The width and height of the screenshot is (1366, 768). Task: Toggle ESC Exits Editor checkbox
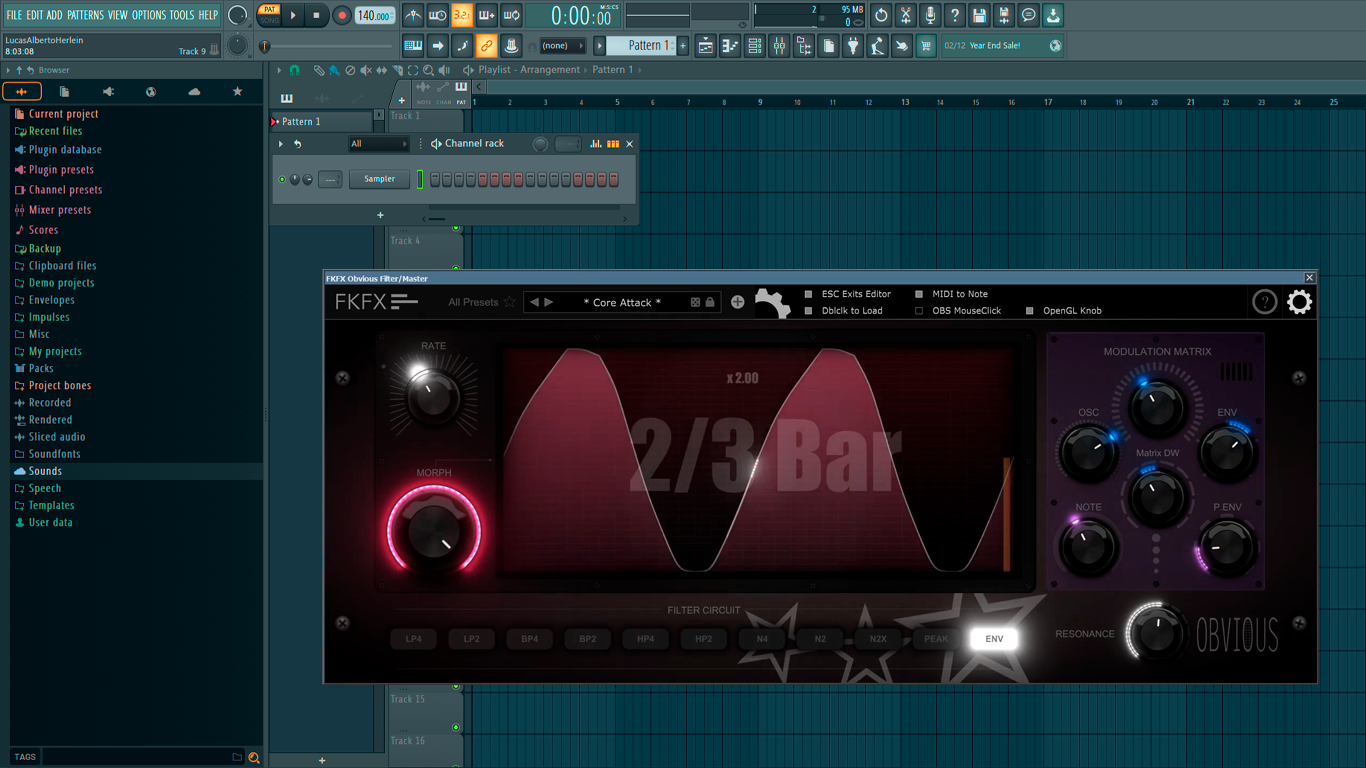point(808,294)
